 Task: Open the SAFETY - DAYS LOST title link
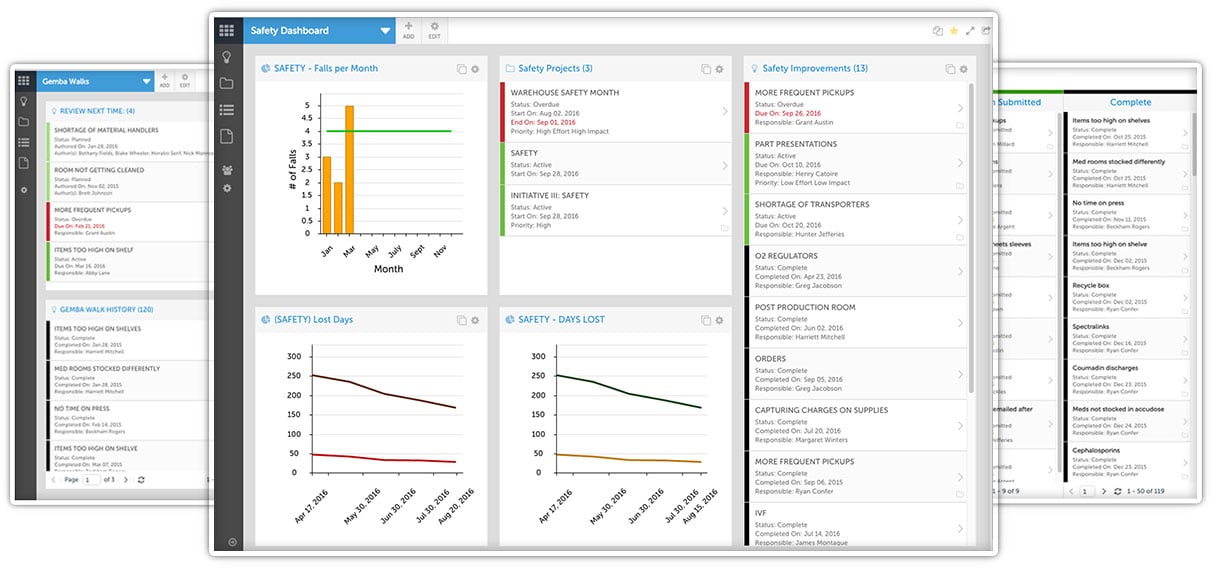(561, 320)
